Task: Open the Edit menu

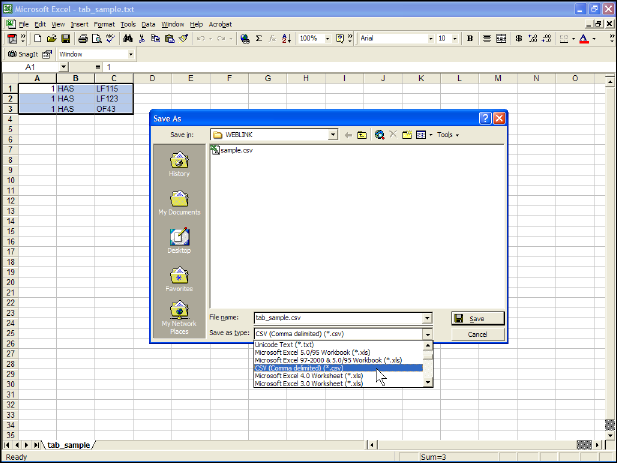Action: pos(40,24)
